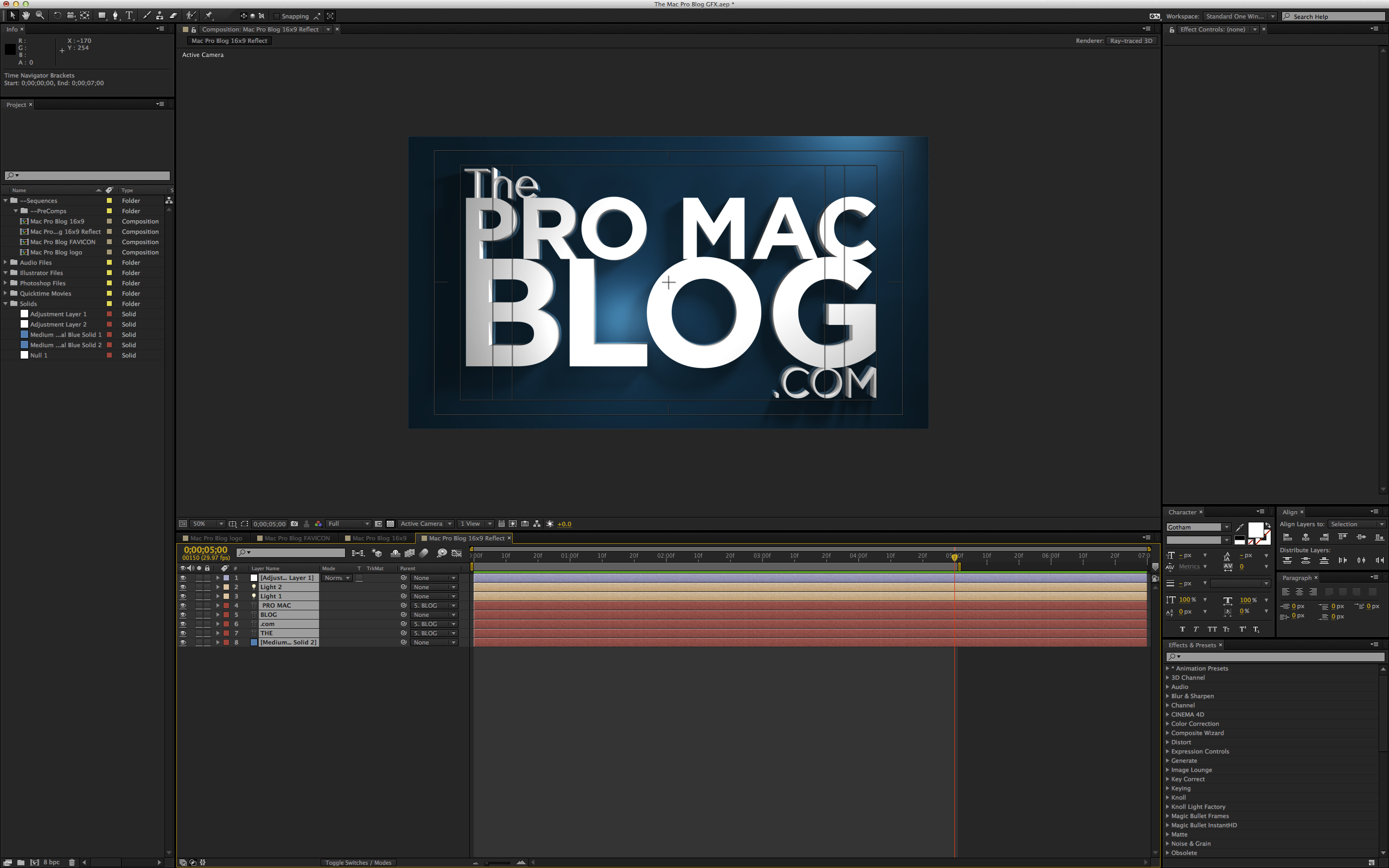This screenshot has width=1389, height=868.
Task: Click Toggle Switches / Modes button
Action: pos(358,862)
